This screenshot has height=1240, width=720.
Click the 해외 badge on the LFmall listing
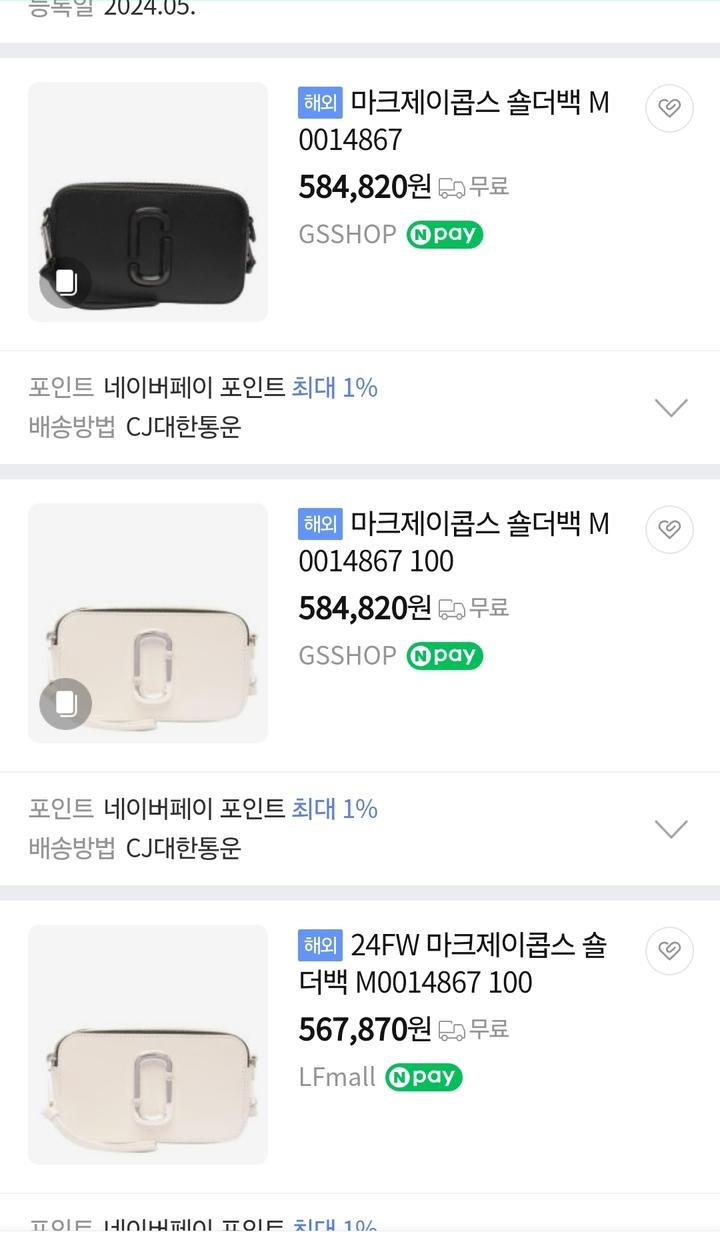coord(320,945)
